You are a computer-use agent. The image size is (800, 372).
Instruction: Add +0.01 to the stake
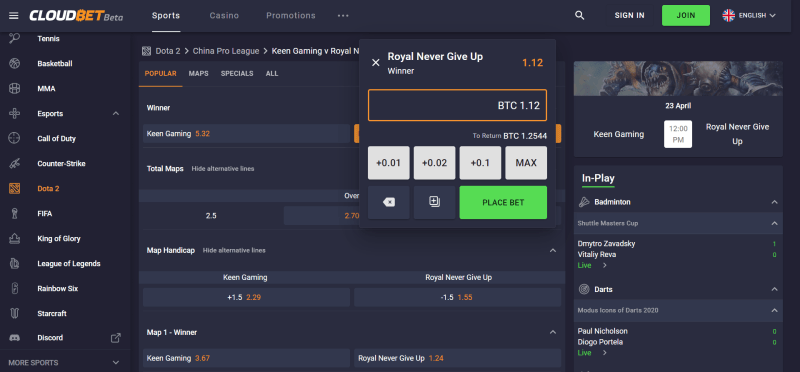(388, 163)
